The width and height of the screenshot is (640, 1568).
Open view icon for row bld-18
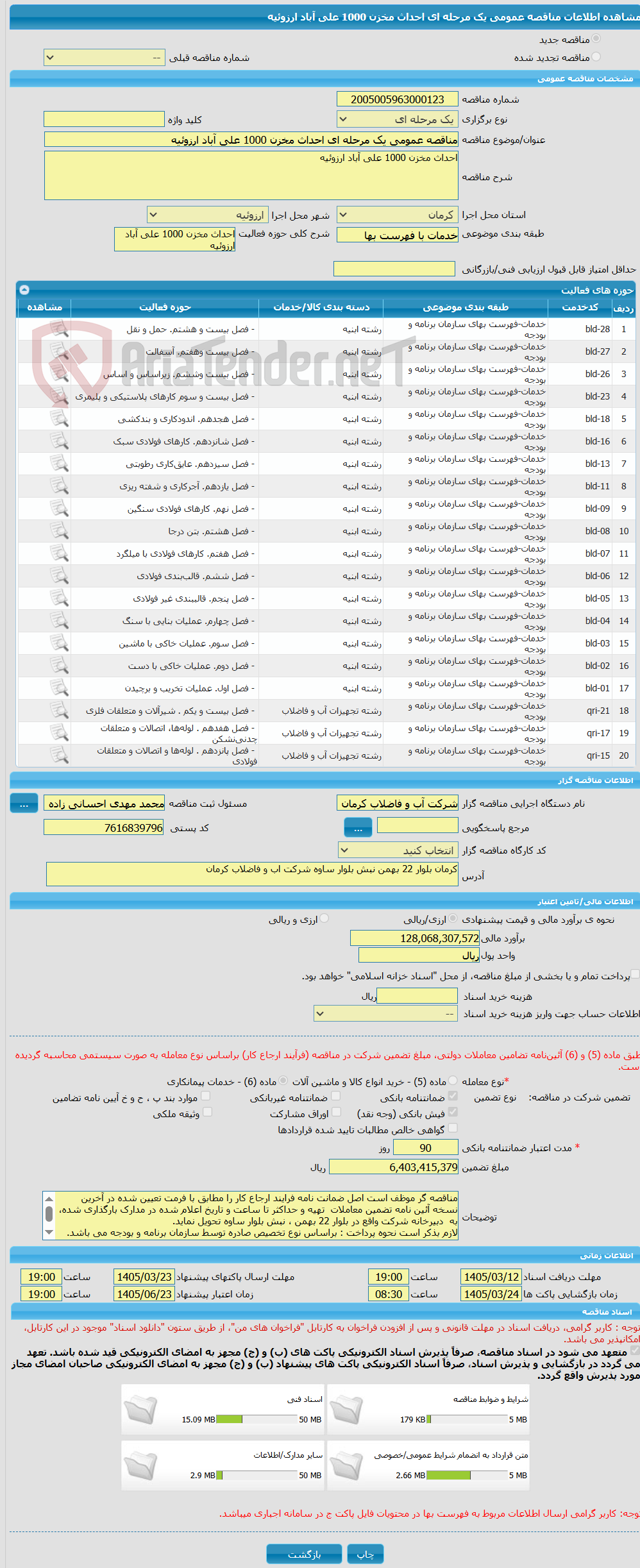(x=59, y=419)
